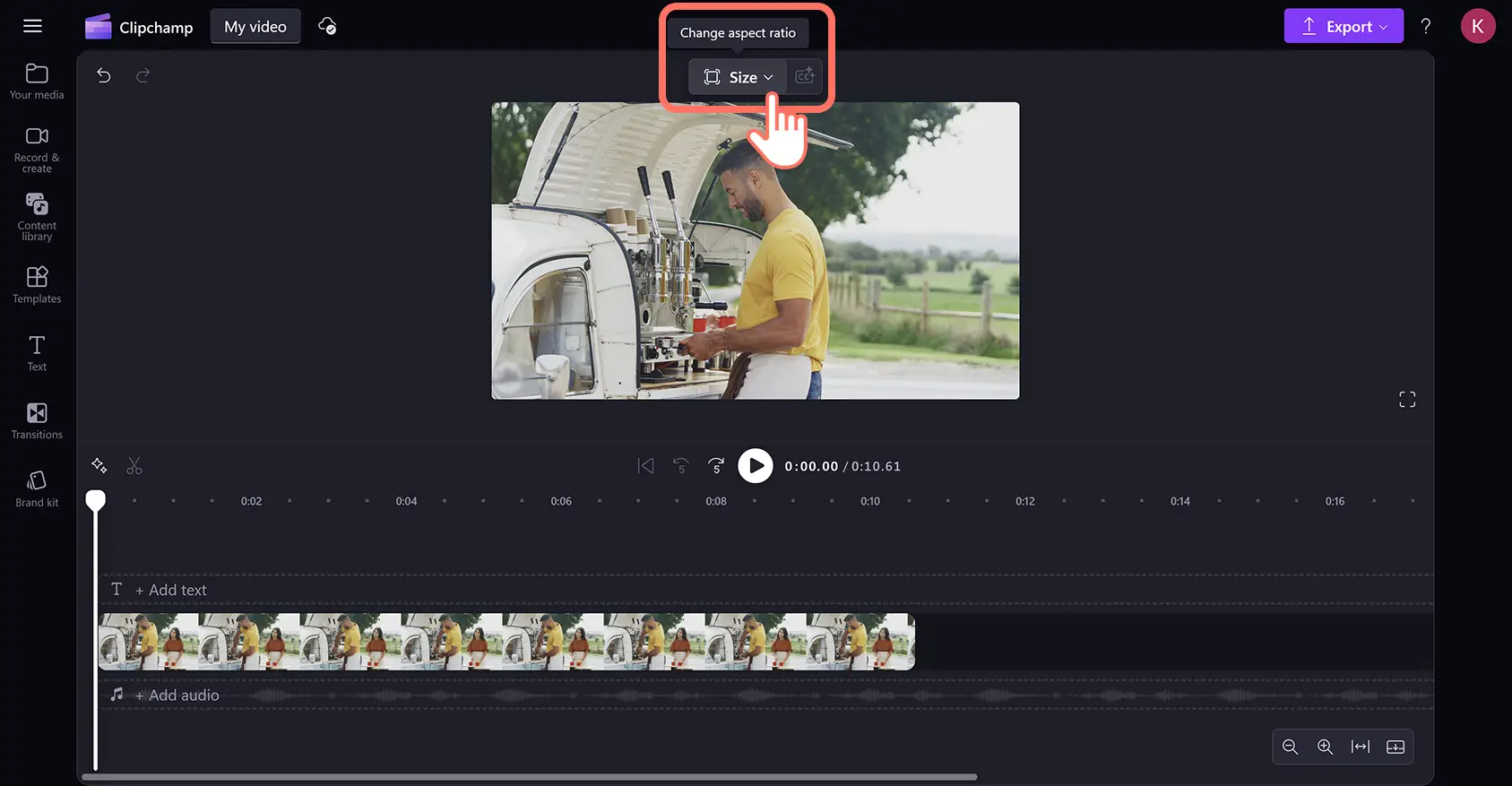
Task: Open the Content library tab
Action: point(37,217)
